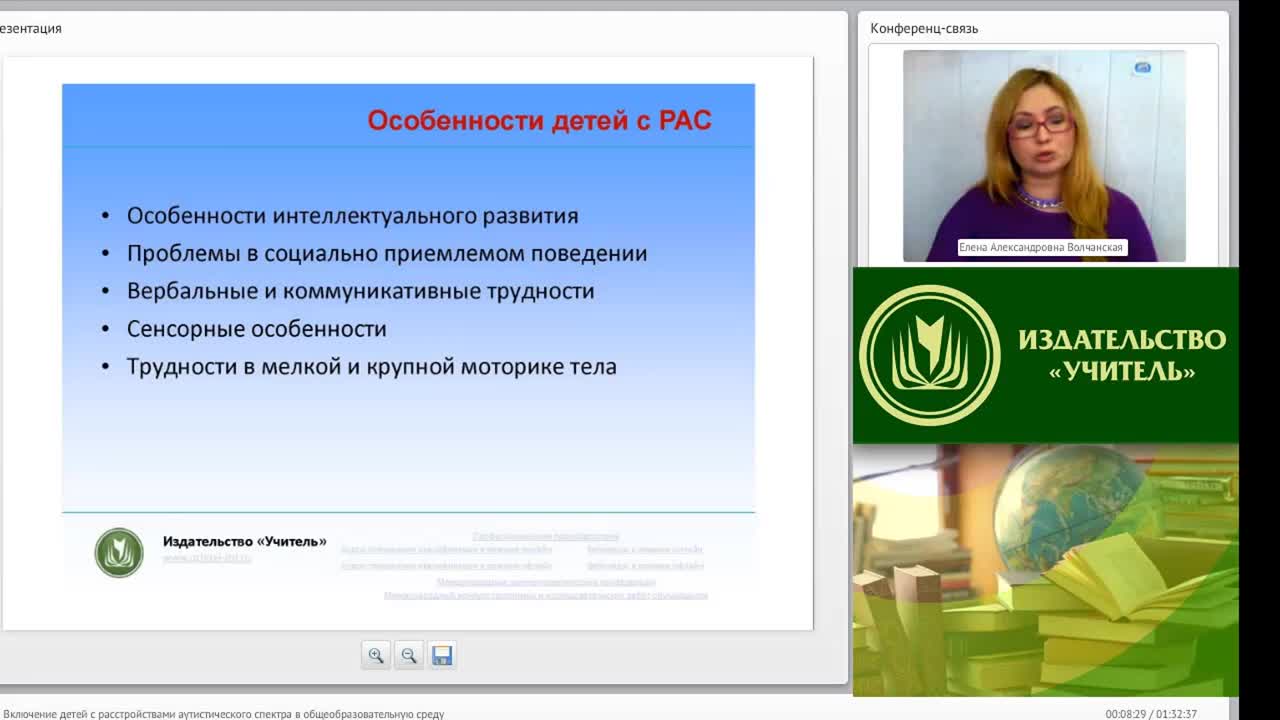The image size is (1280, 720).
Task: Zoom out of the presentation slide
Action: click(409, 655)
